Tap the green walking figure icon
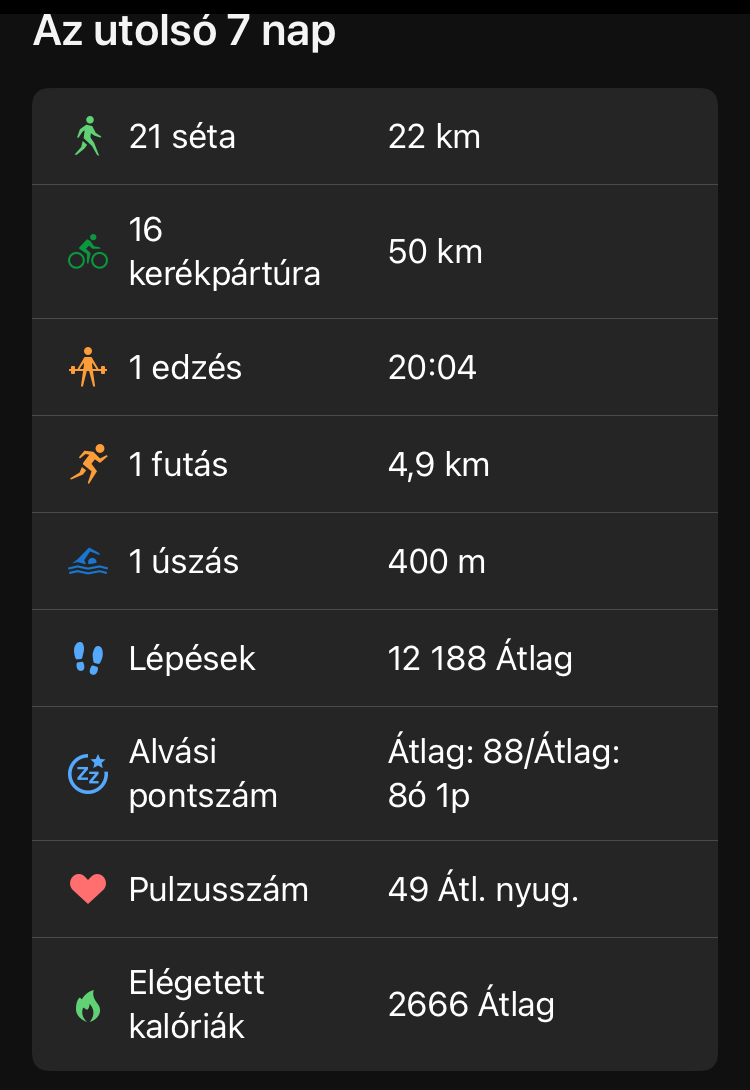This screenshot has height=1090, width=750. (x=88, y=137)
